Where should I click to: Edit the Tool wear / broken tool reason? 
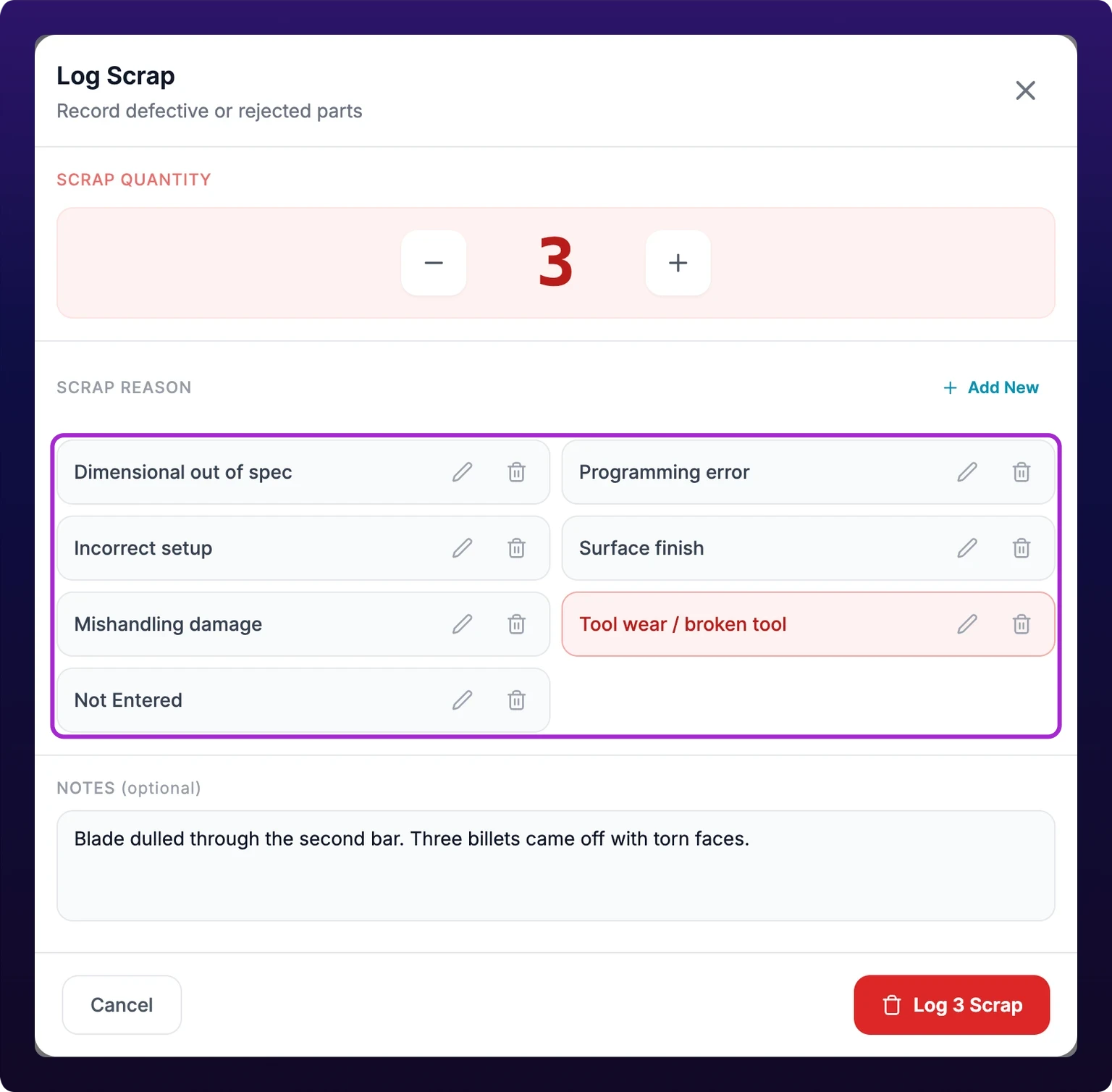coord(967,624)
